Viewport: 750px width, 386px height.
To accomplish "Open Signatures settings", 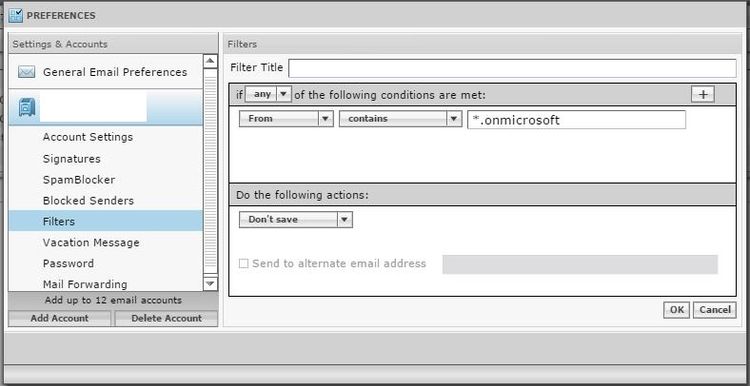I will [x=72, y=159].
